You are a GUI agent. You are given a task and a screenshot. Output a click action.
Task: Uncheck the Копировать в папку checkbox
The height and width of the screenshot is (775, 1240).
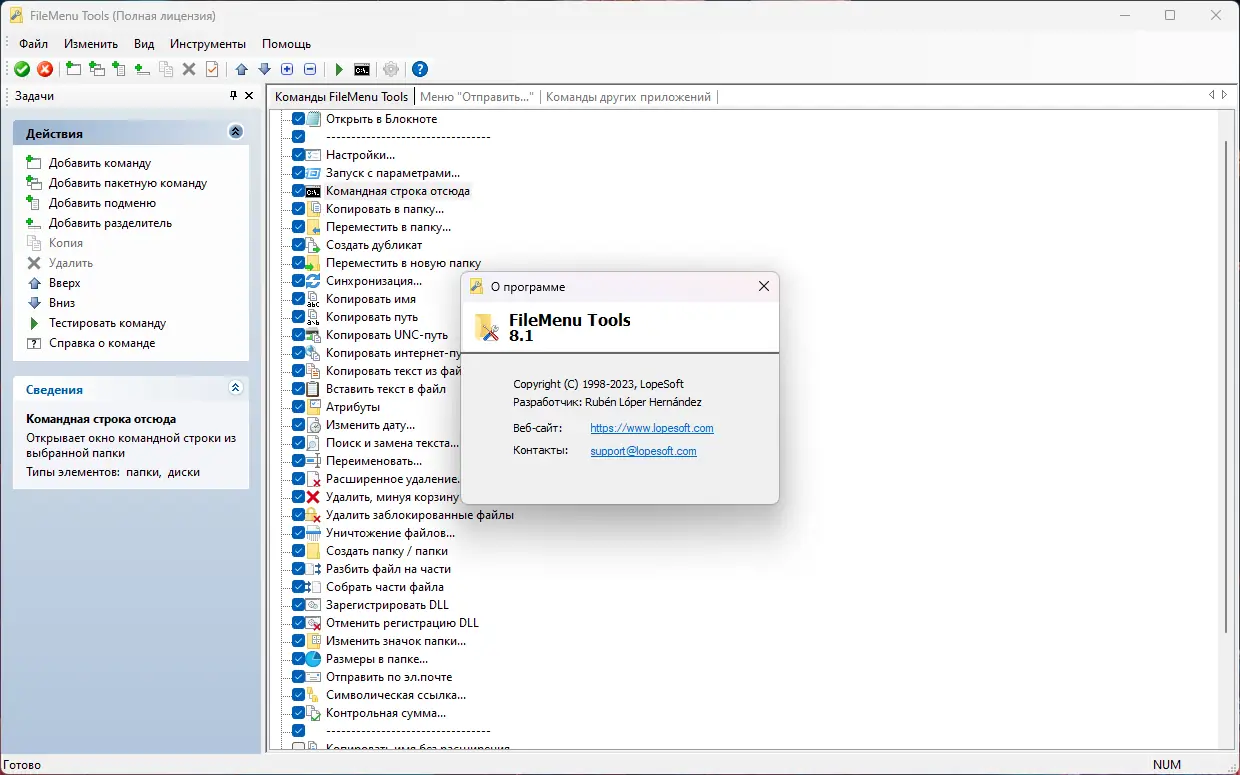tap(298, 209)
